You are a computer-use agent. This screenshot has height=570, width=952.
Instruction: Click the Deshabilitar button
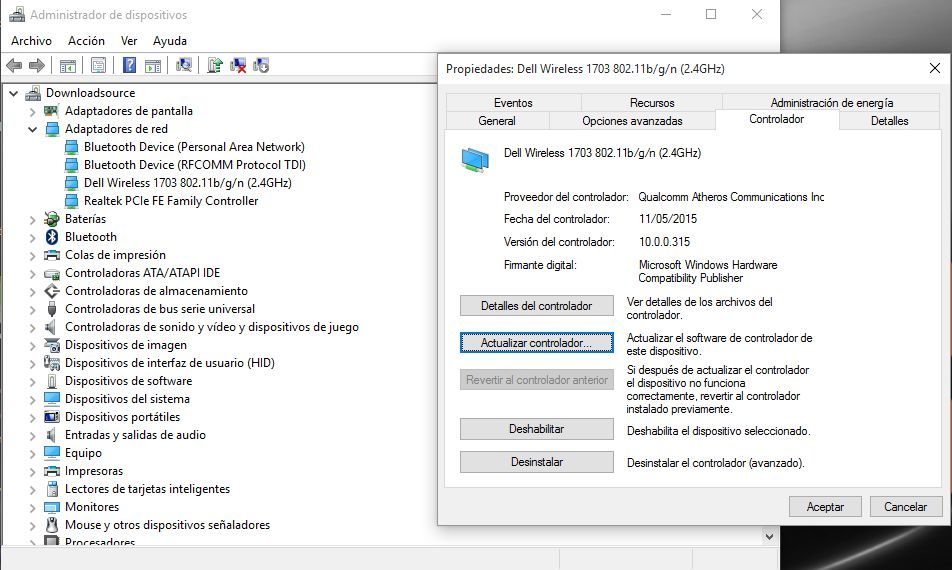(x=537, y=429)
